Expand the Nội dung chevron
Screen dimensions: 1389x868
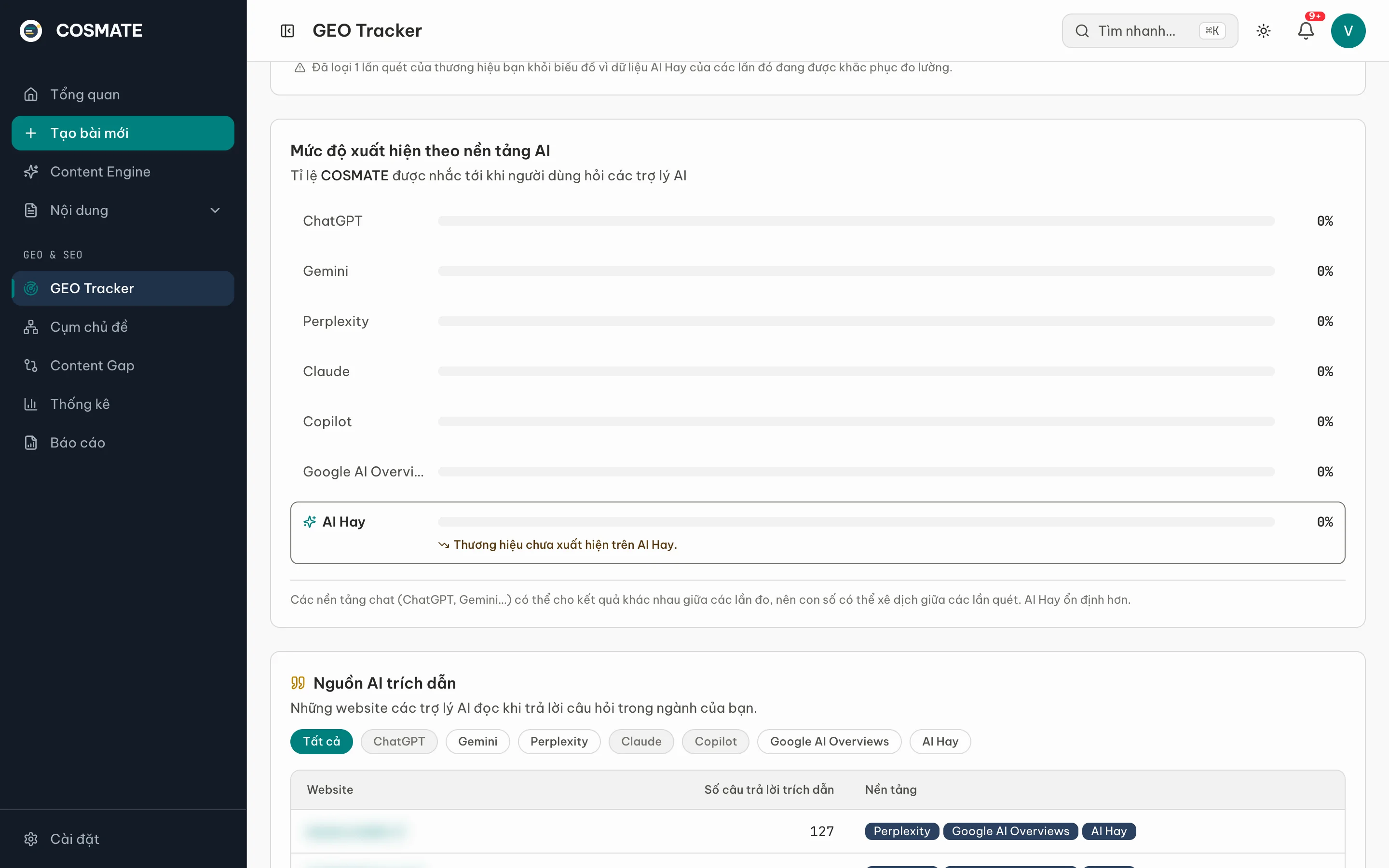215,210
